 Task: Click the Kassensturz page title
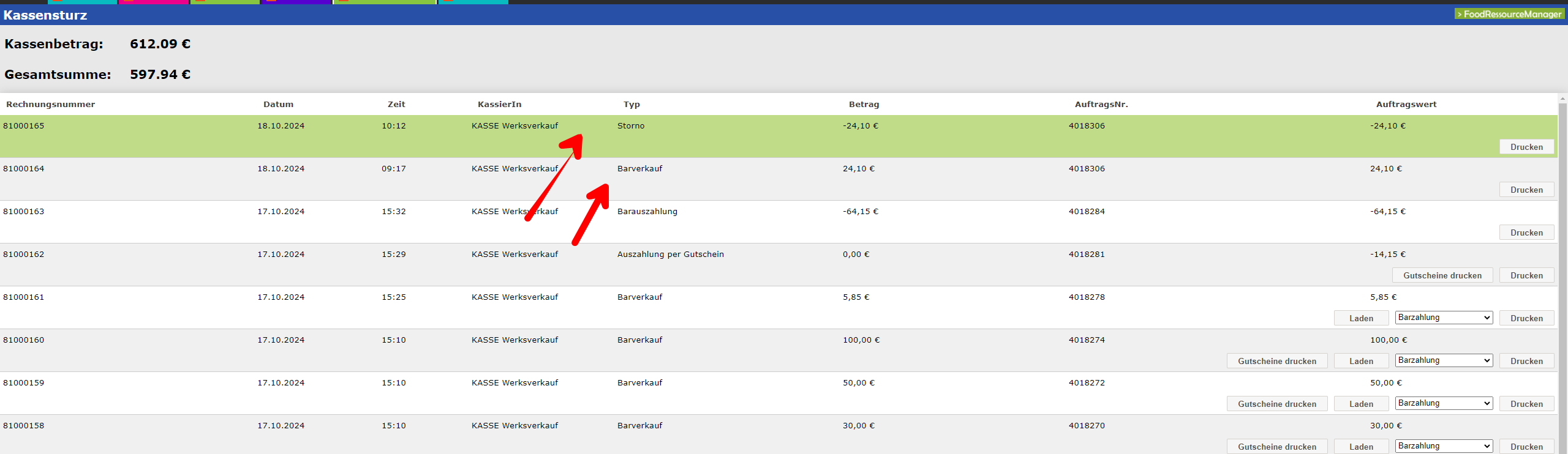pyautogui.click(x=45, y=15)
